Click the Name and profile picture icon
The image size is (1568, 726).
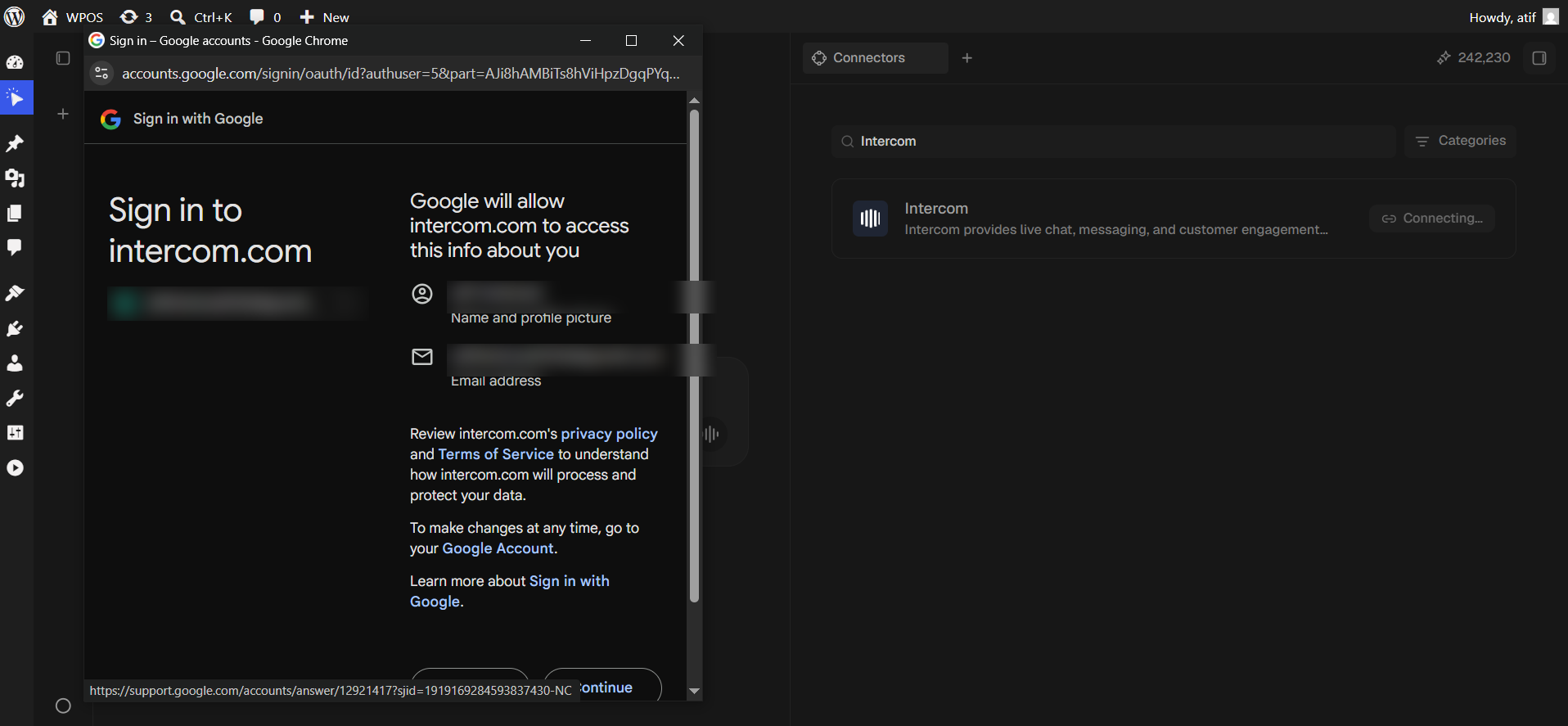pos(422,294)
